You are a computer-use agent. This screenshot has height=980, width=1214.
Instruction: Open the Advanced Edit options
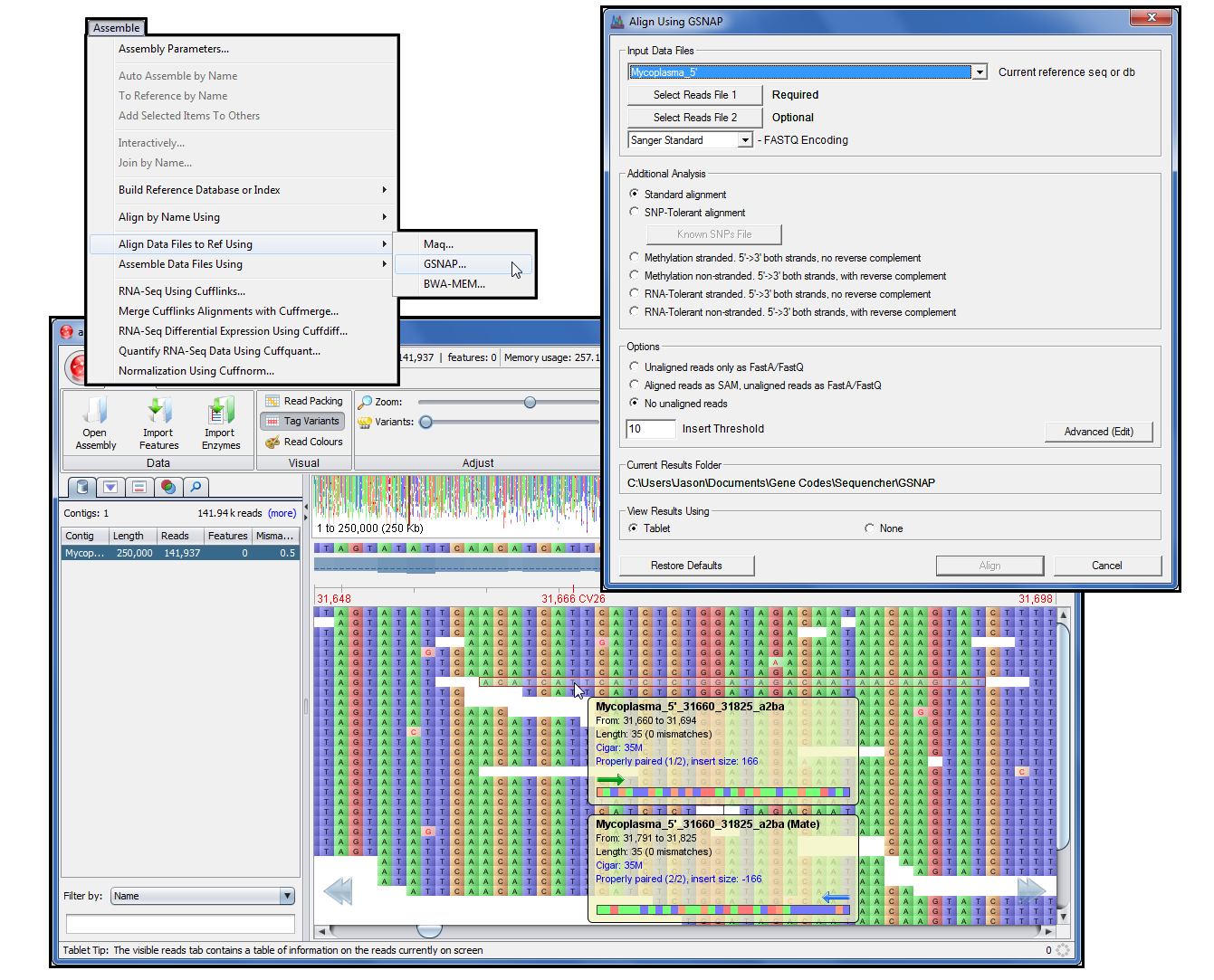1098,432
